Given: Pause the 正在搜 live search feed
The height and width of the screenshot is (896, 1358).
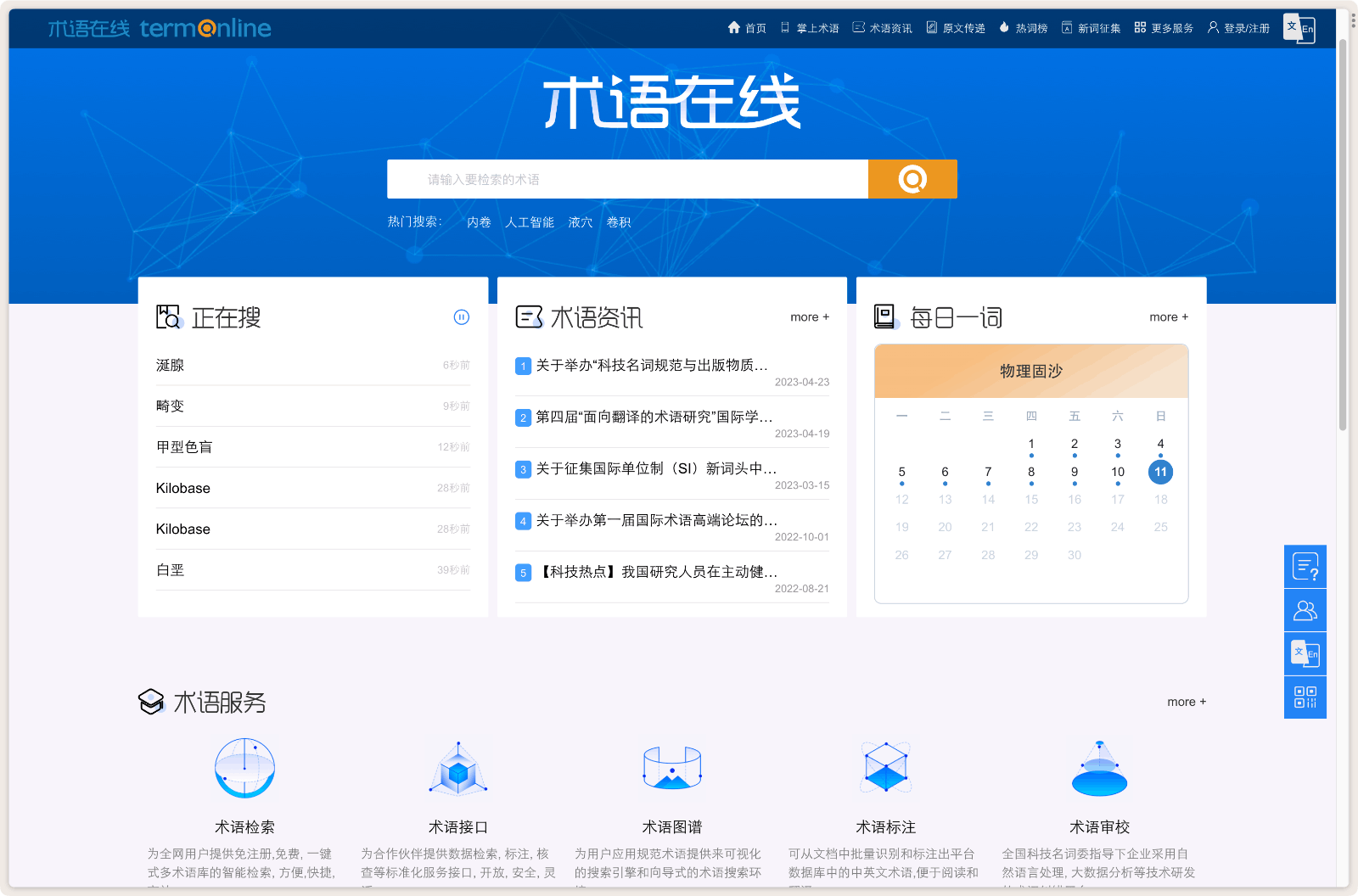Looking at the screenshot, I should (x=462, y=317).
